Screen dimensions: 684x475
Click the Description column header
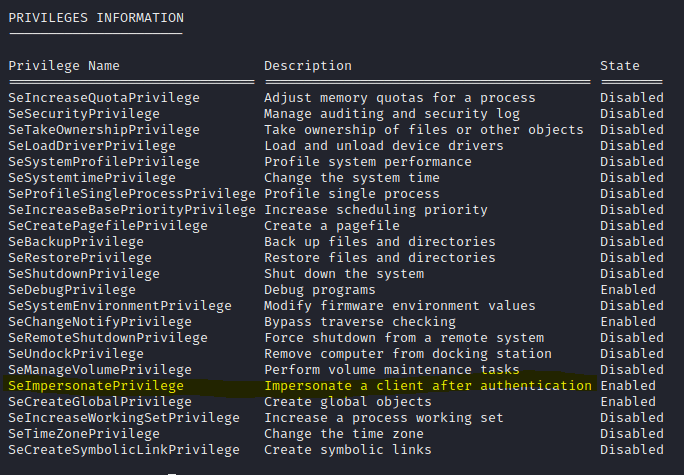click(x=308, y=66)
